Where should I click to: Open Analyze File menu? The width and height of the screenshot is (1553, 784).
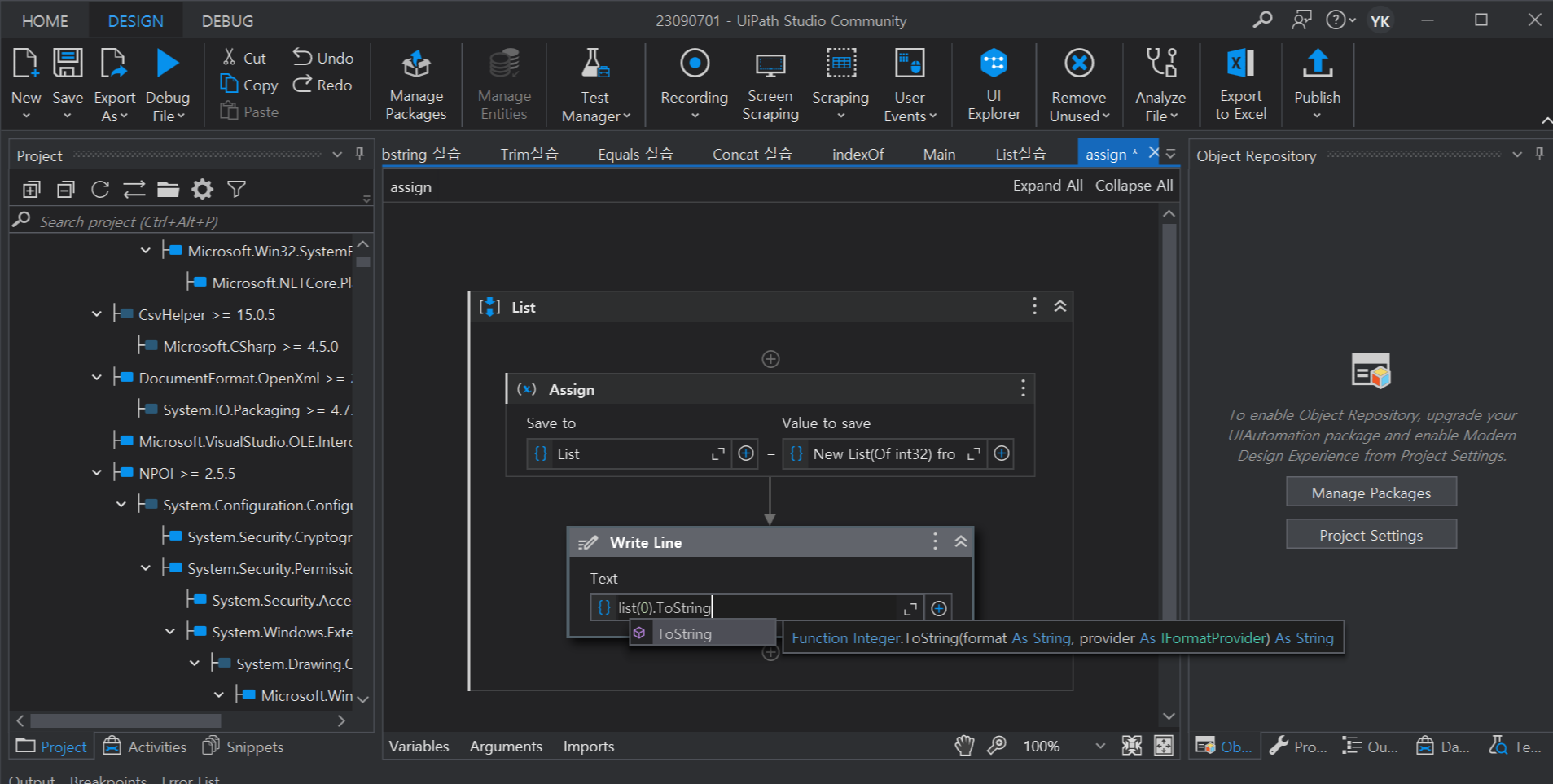pyautogui.click(x=1160, y=84)
